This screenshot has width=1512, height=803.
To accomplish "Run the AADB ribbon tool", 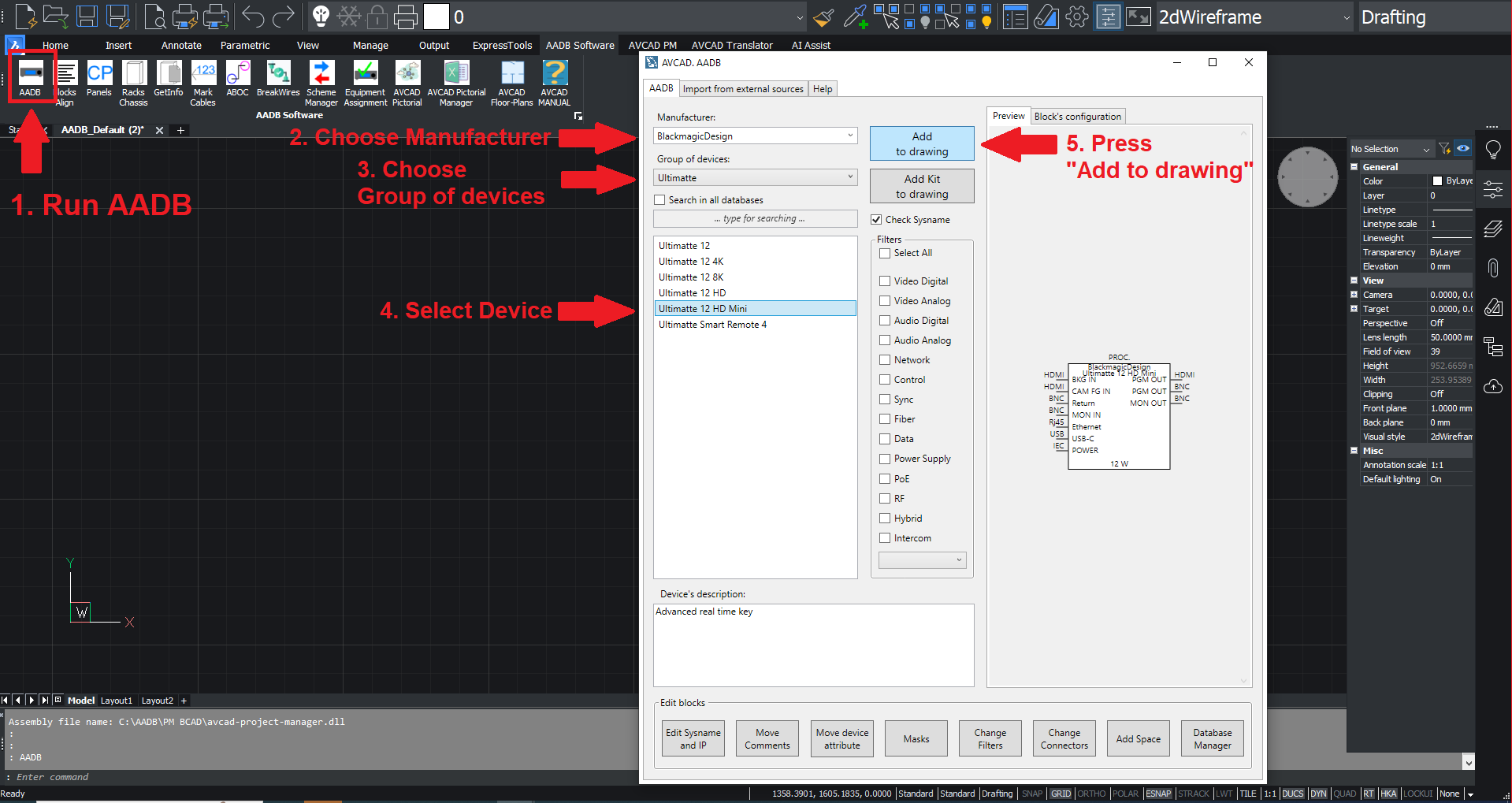I will point(30,78).
